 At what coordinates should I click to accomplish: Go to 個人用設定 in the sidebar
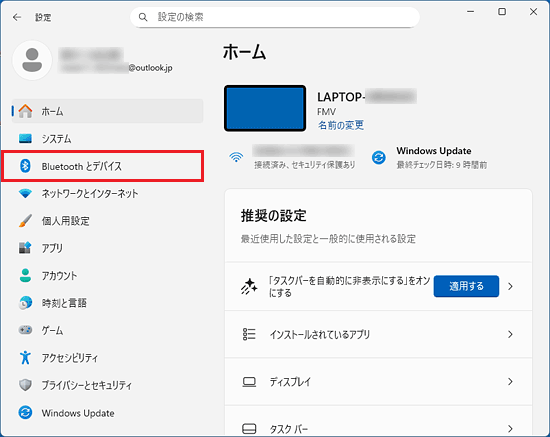[107, 221]
